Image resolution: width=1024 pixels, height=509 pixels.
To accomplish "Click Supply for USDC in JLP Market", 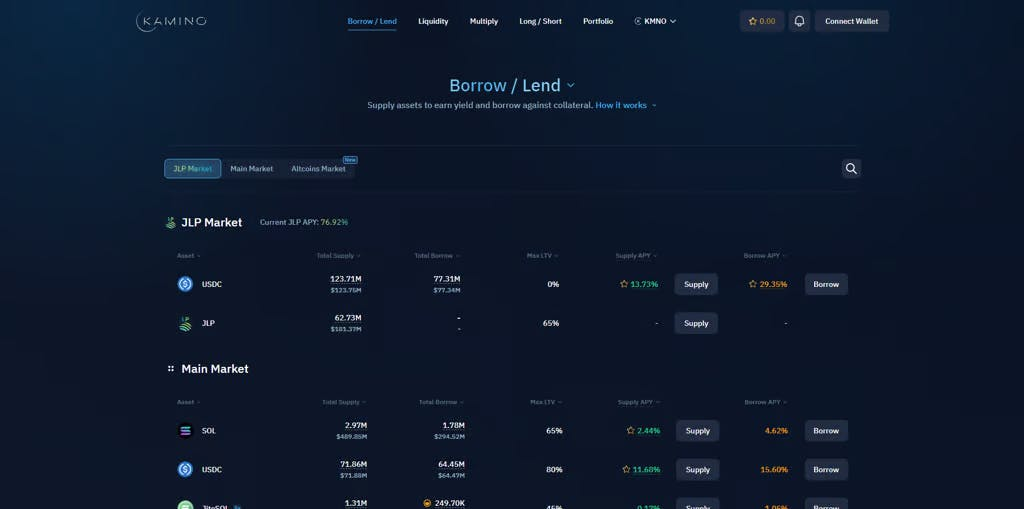I will tap(696, 284).
